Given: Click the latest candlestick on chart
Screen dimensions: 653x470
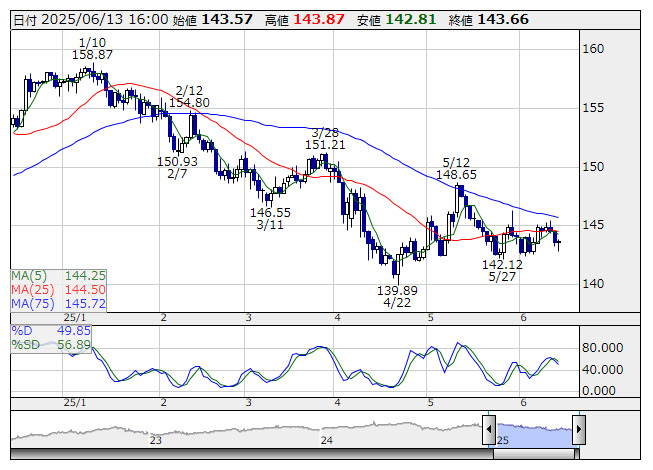Looking at the screenshot, I should pos(558,242).
